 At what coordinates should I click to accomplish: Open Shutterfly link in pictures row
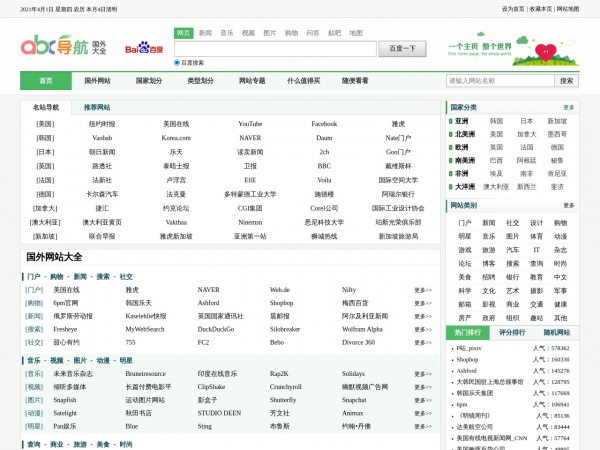283,400
